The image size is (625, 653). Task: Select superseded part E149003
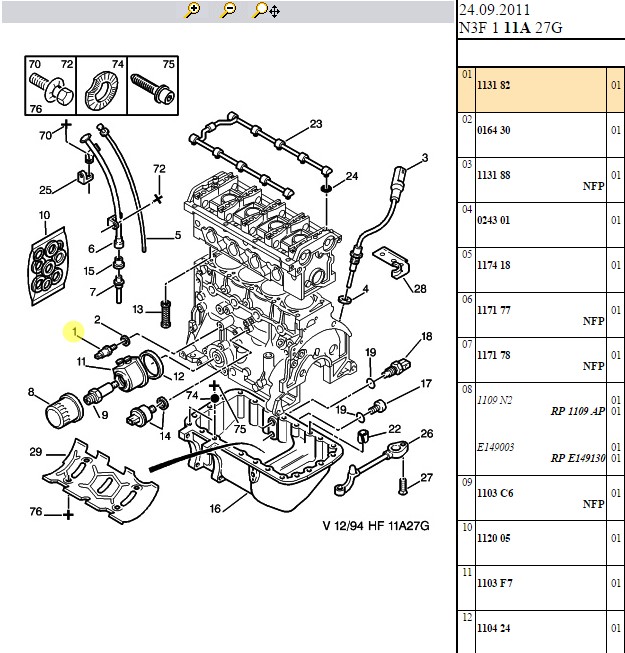point(496,447)
